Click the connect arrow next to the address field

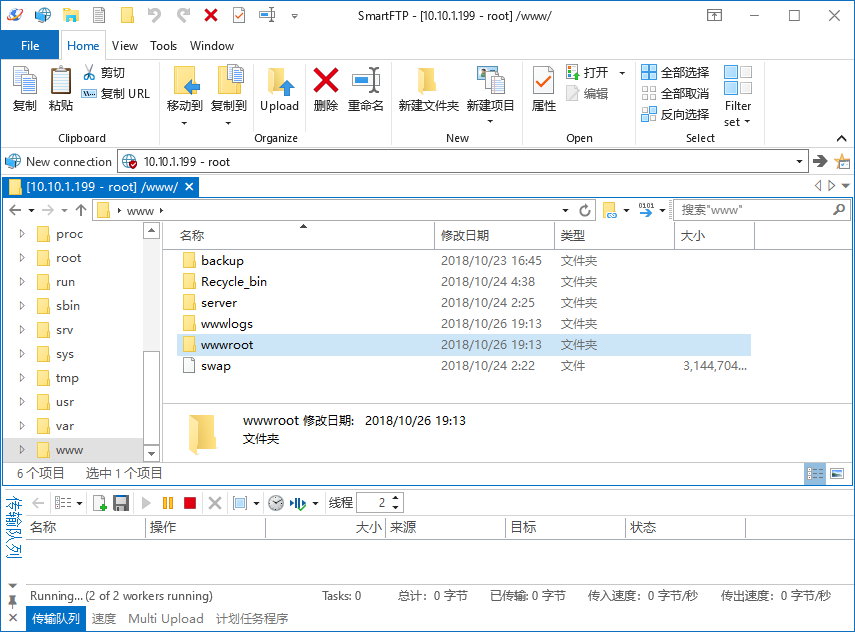point(820,161)
